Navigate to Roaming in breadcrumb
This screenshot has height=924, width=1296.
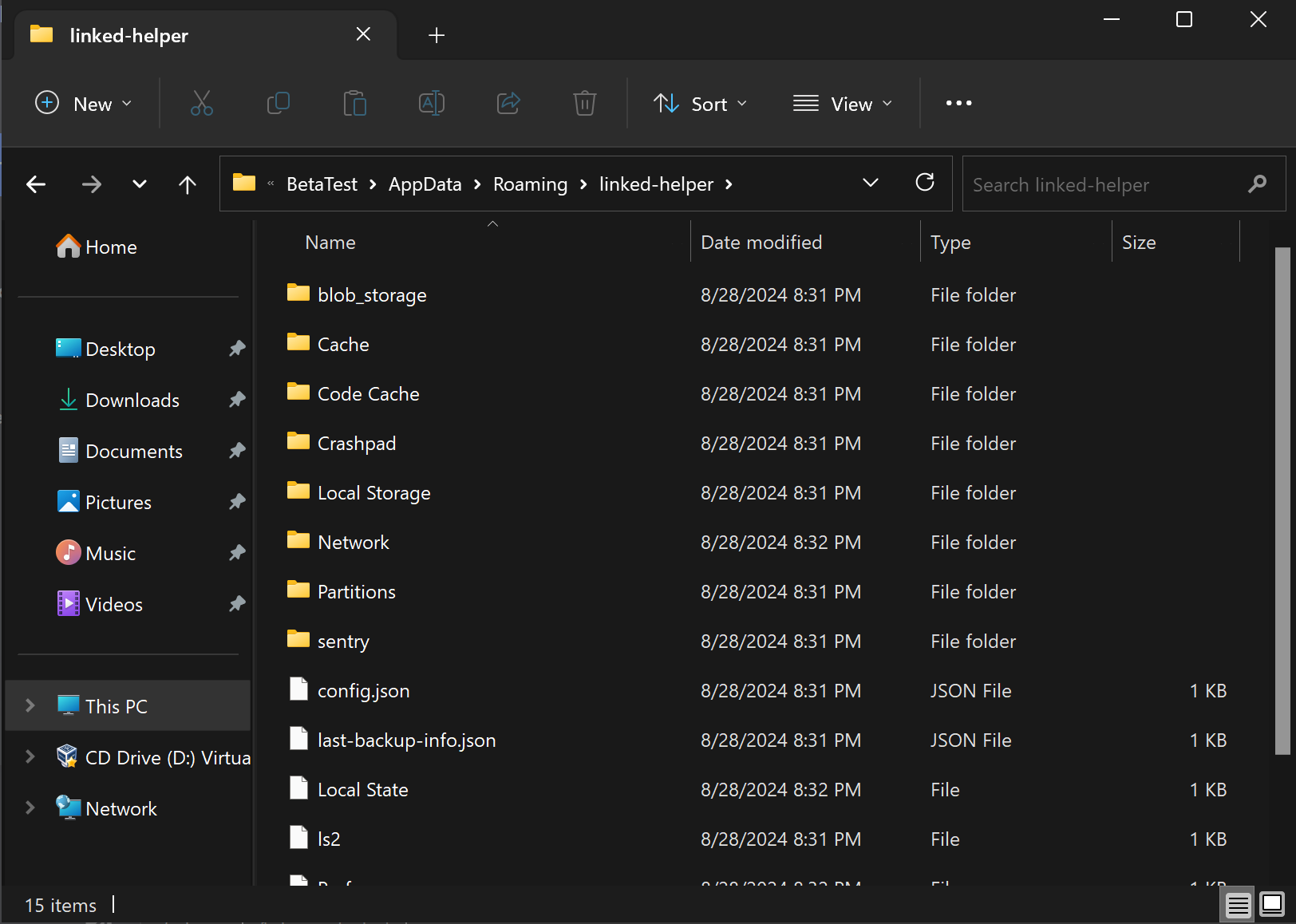530,184
